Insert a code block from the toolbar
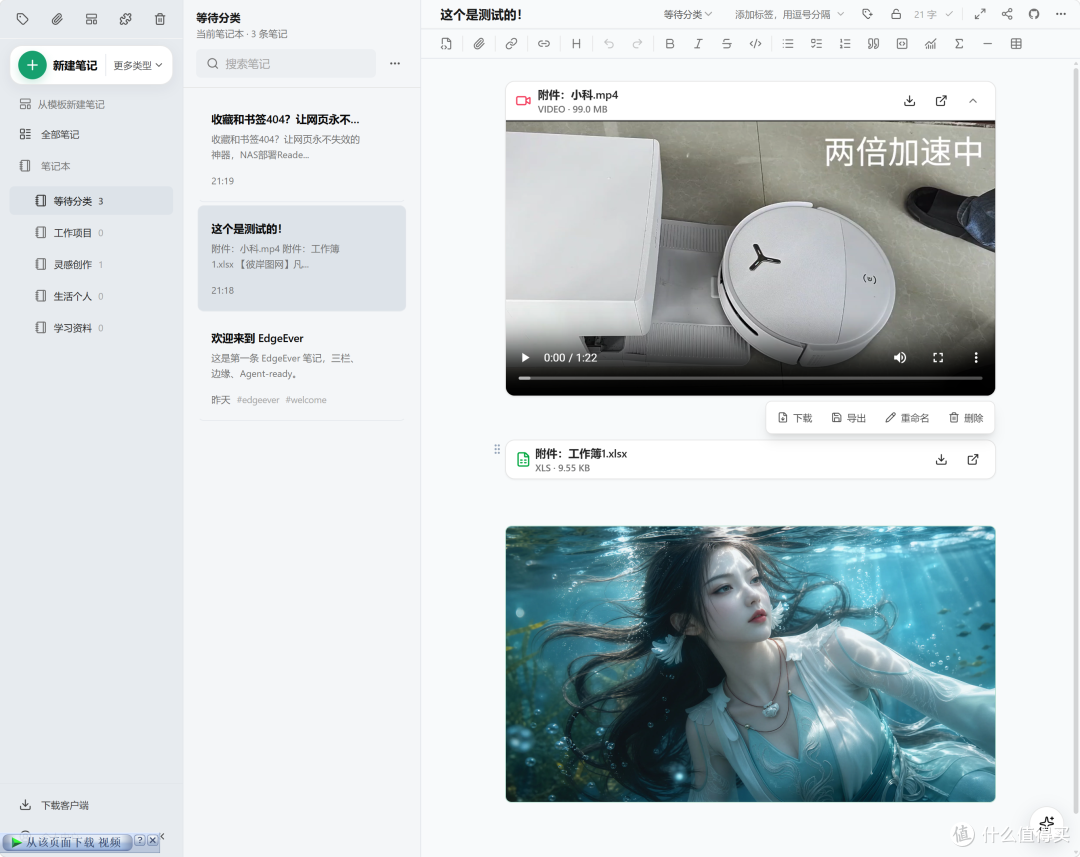 902,44
